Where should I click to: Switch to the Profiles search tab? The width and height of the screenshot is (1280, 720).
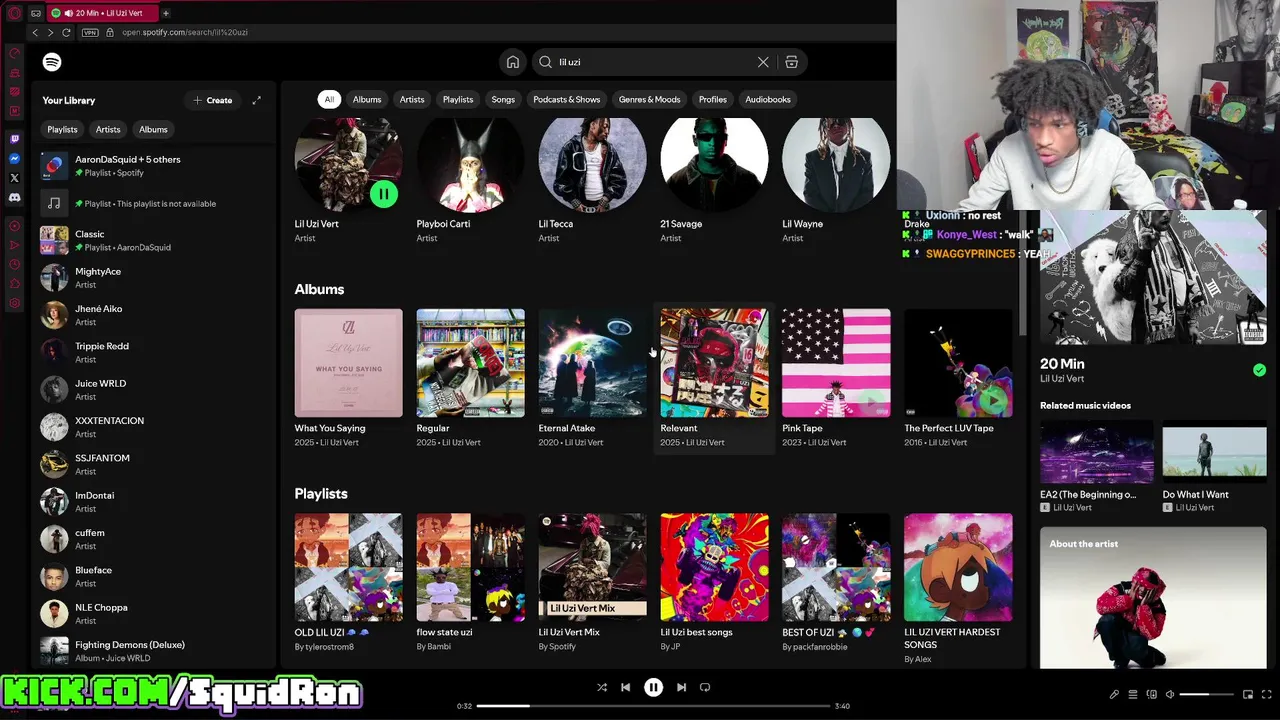[x=713, y=99]
